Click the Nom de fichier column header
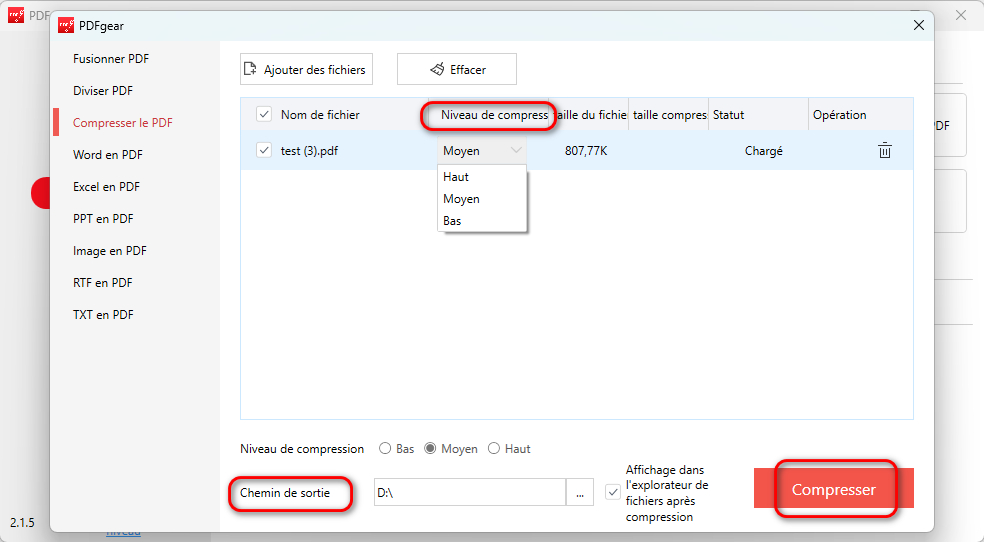984x542 pixels. 320,115
